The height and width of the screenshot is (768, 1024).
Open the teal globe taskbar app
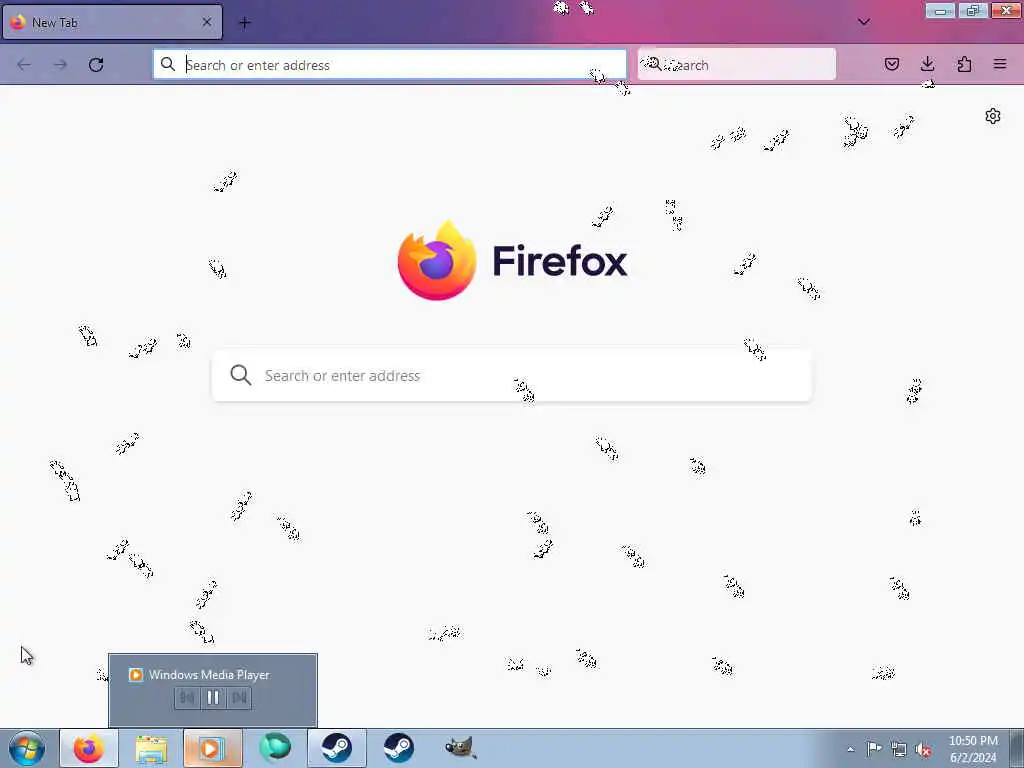pyautogui.click(x=275, y=748)
